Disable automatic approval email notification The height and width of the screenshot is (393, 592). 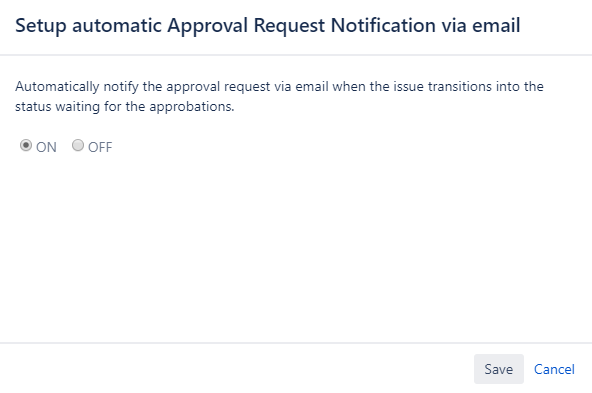pos(78,145)
